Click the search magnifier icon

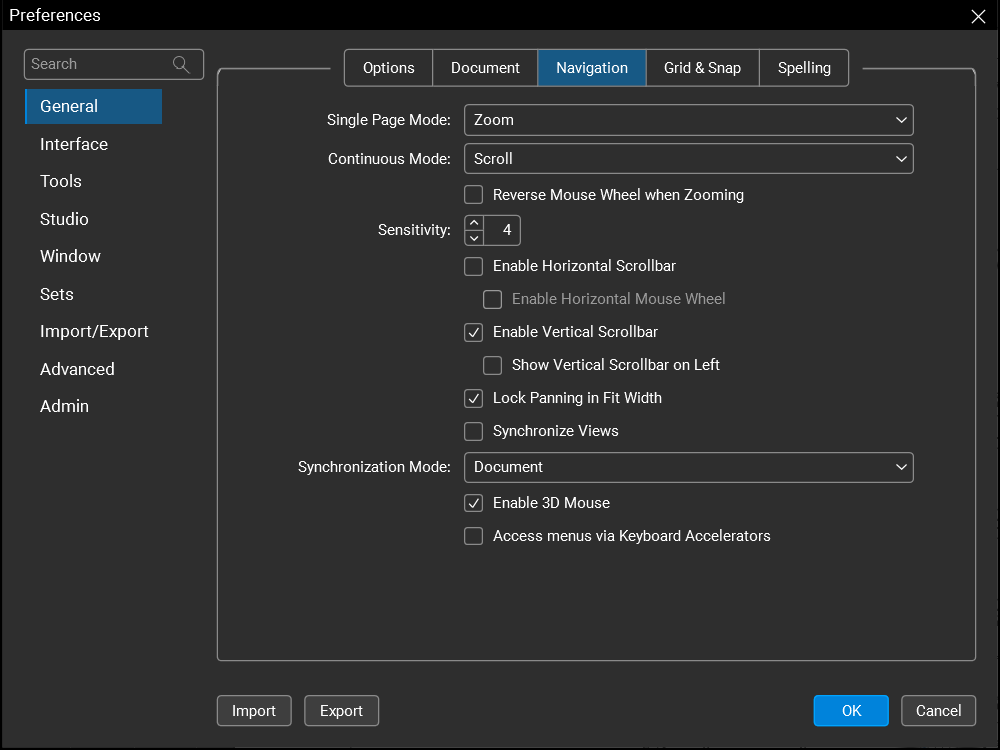click(x=181, y=65)
